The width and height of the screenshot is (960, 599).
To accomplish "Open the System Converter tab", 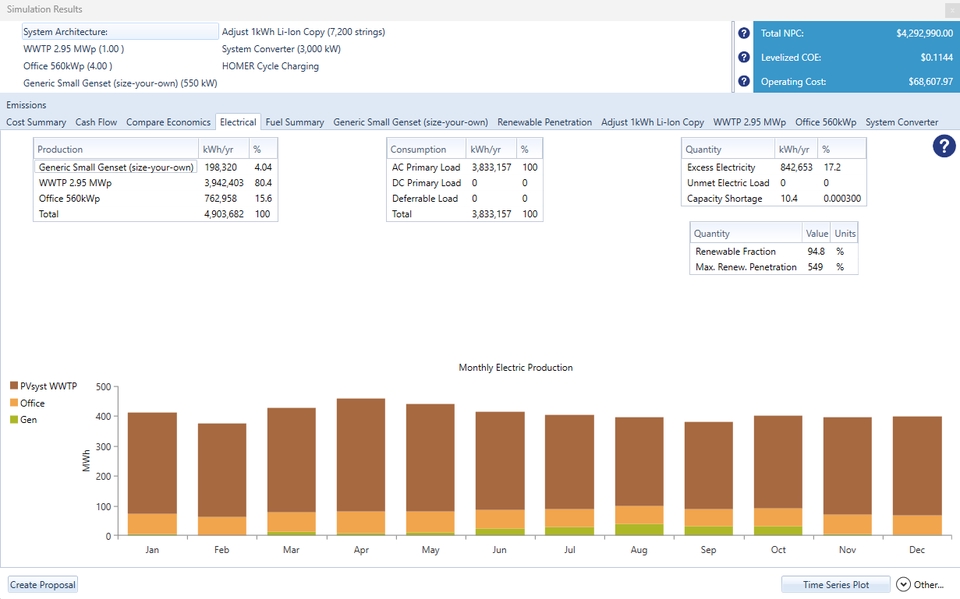I will [x=901, y=122].
